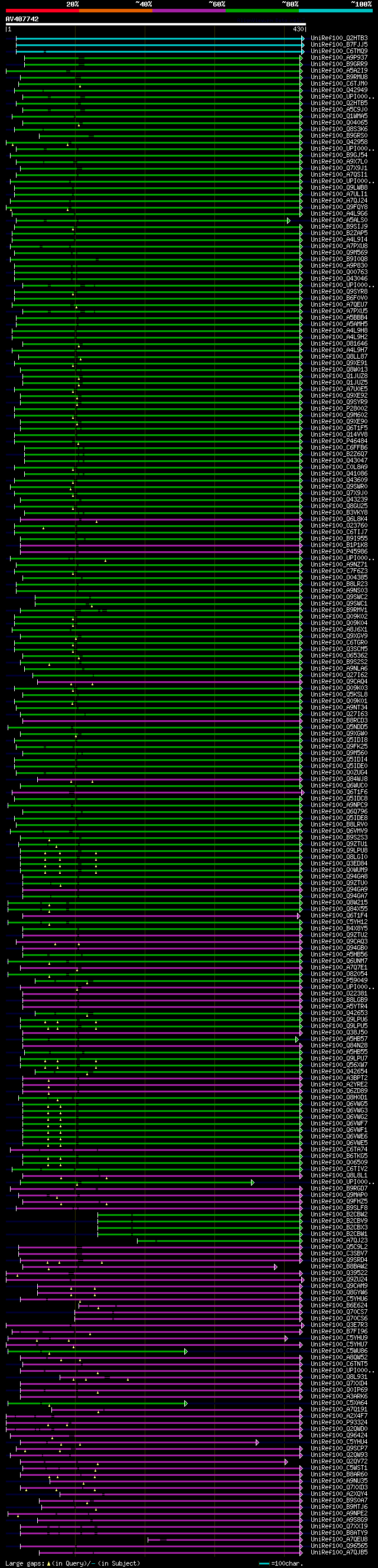This screenshot has width=378, height=1568.
Task: Open the UniRef100_Q6T1F6 entry
Action: 339,792
